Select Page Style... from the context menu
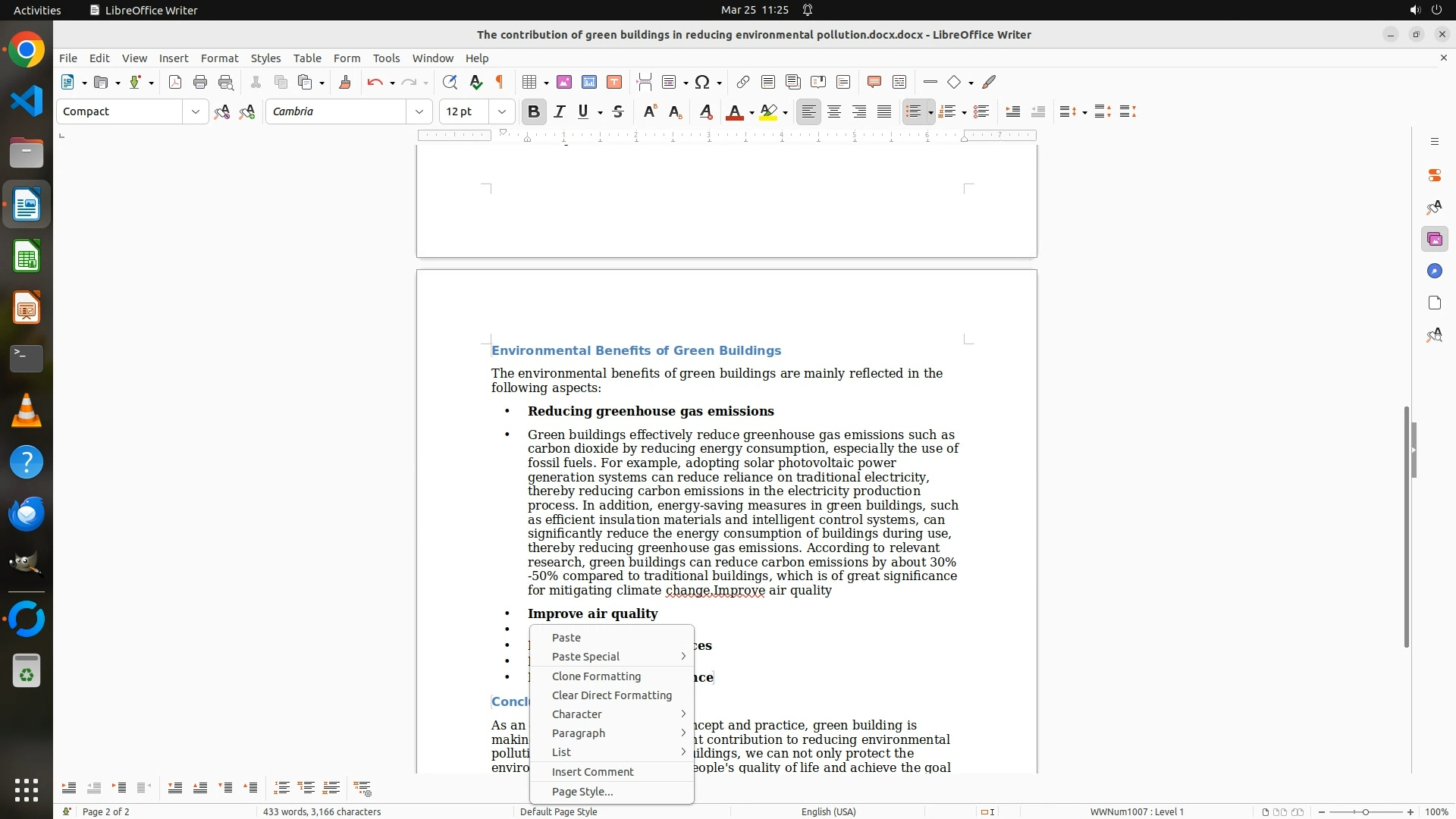The image size is (1456, 819). tap(582, 792)
